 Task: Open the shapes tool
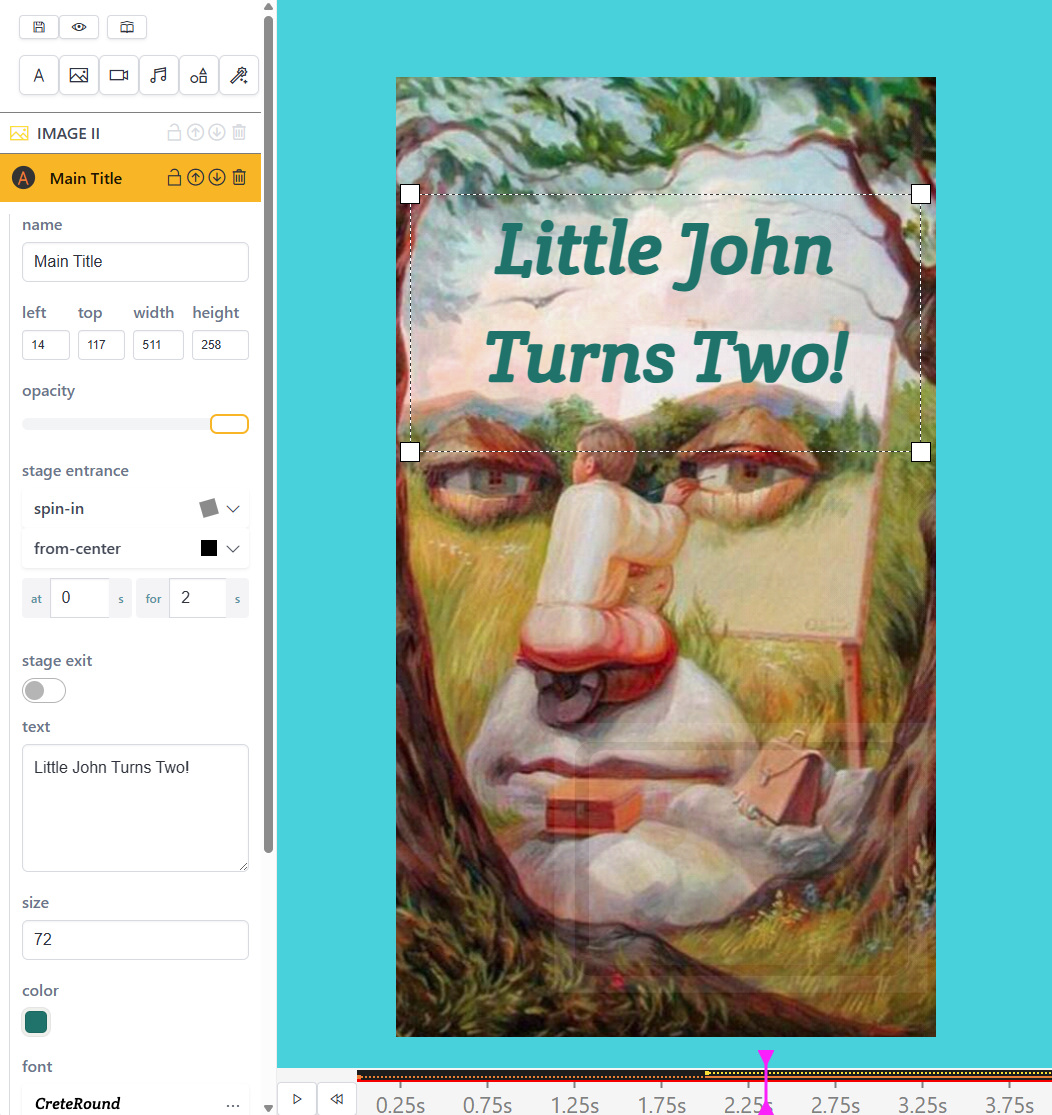pos(199,75)
